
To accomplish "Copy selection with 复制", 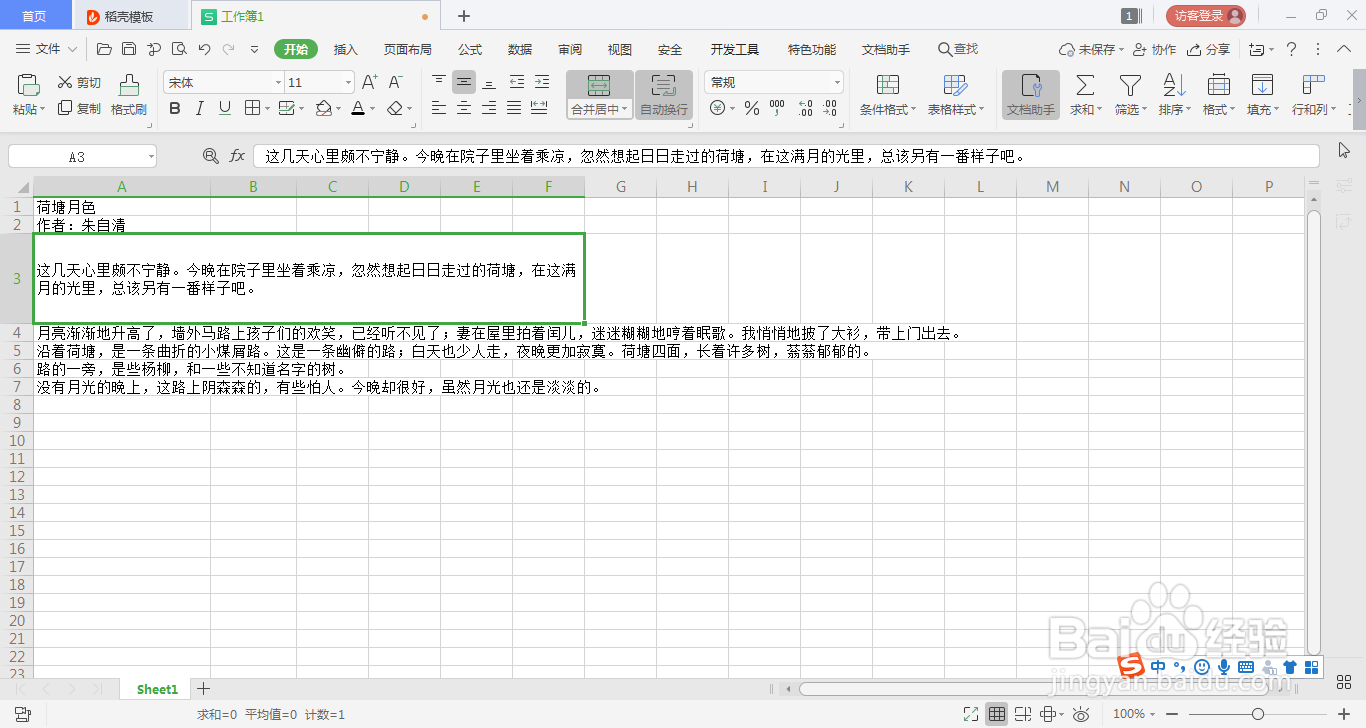I will point(79,108).
